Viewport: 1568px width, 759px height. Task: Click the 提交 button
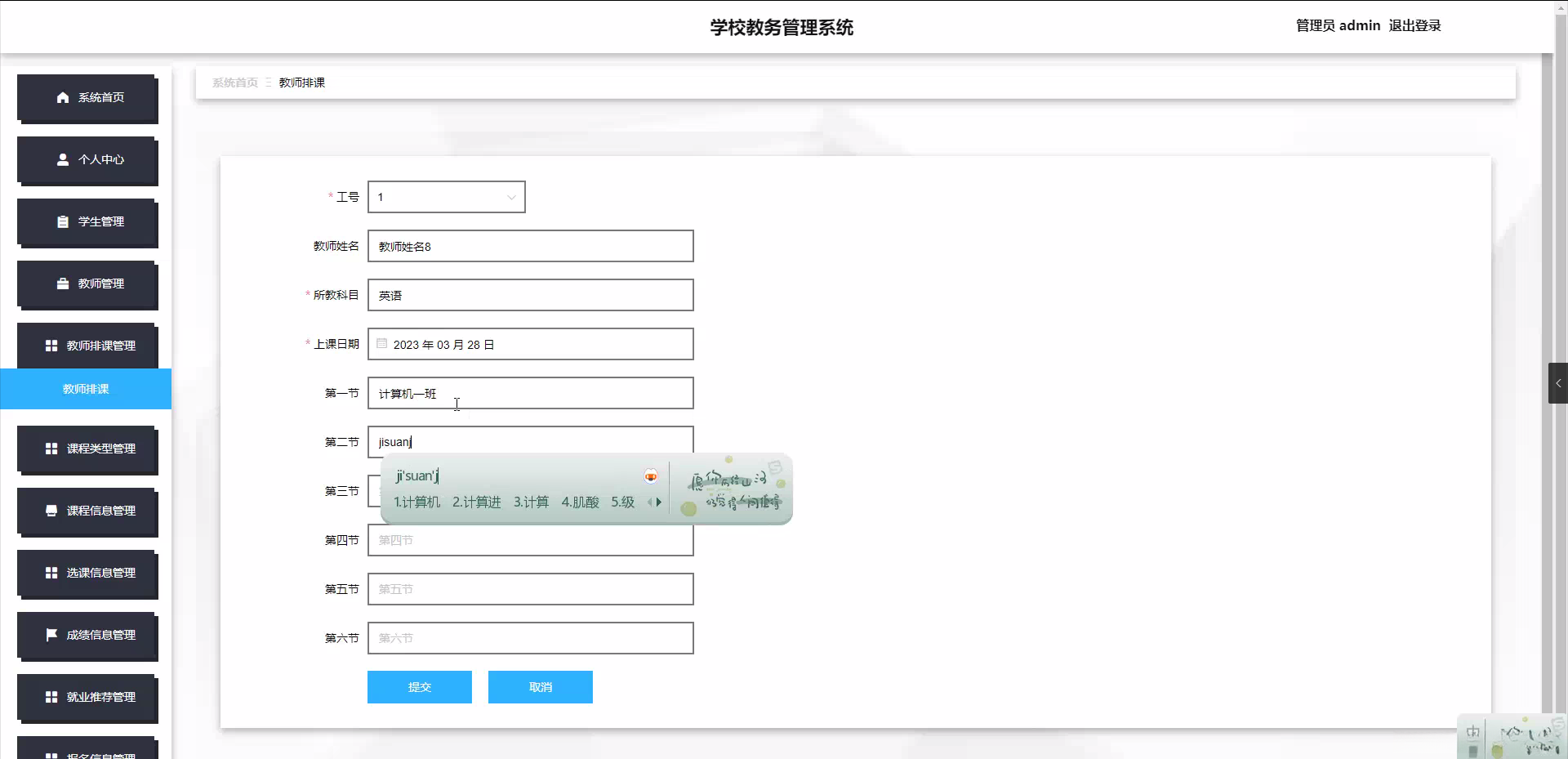pyautogui.click(x=420, y=687)
